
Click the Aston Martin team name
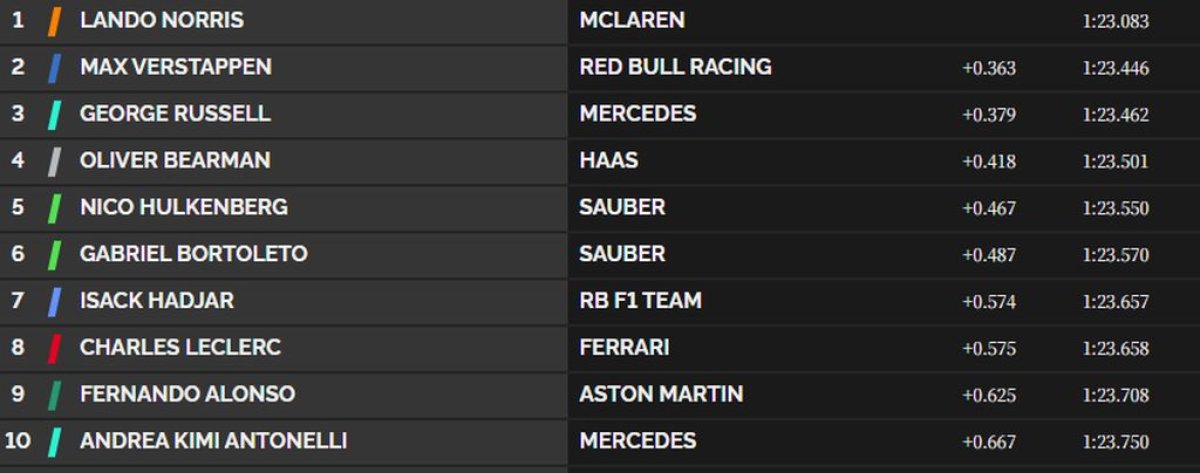pos(661,394)
